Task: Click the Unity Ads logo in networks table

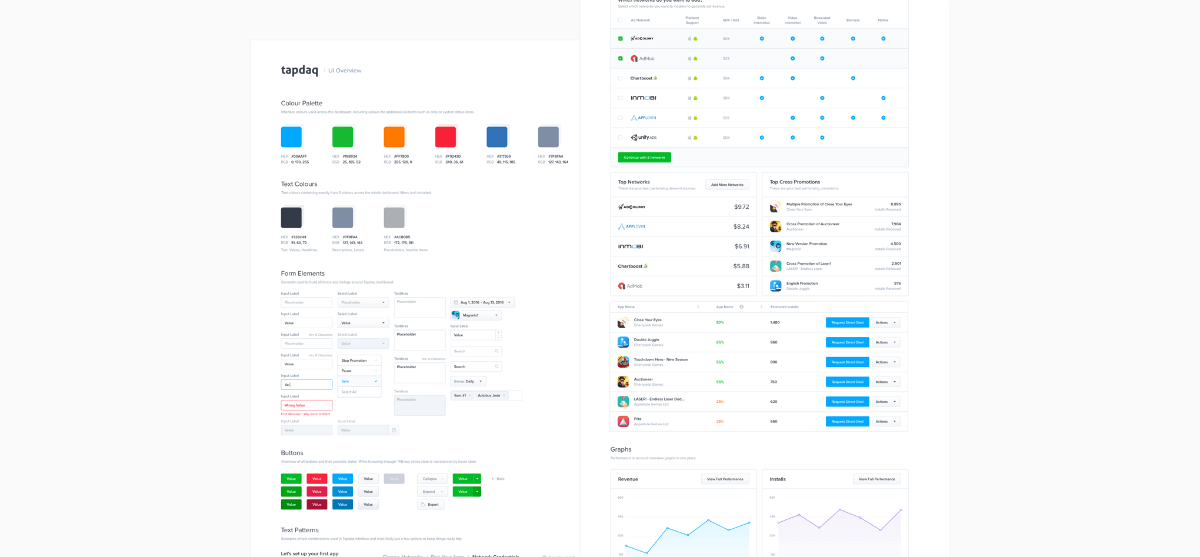Action: [643, 137]
